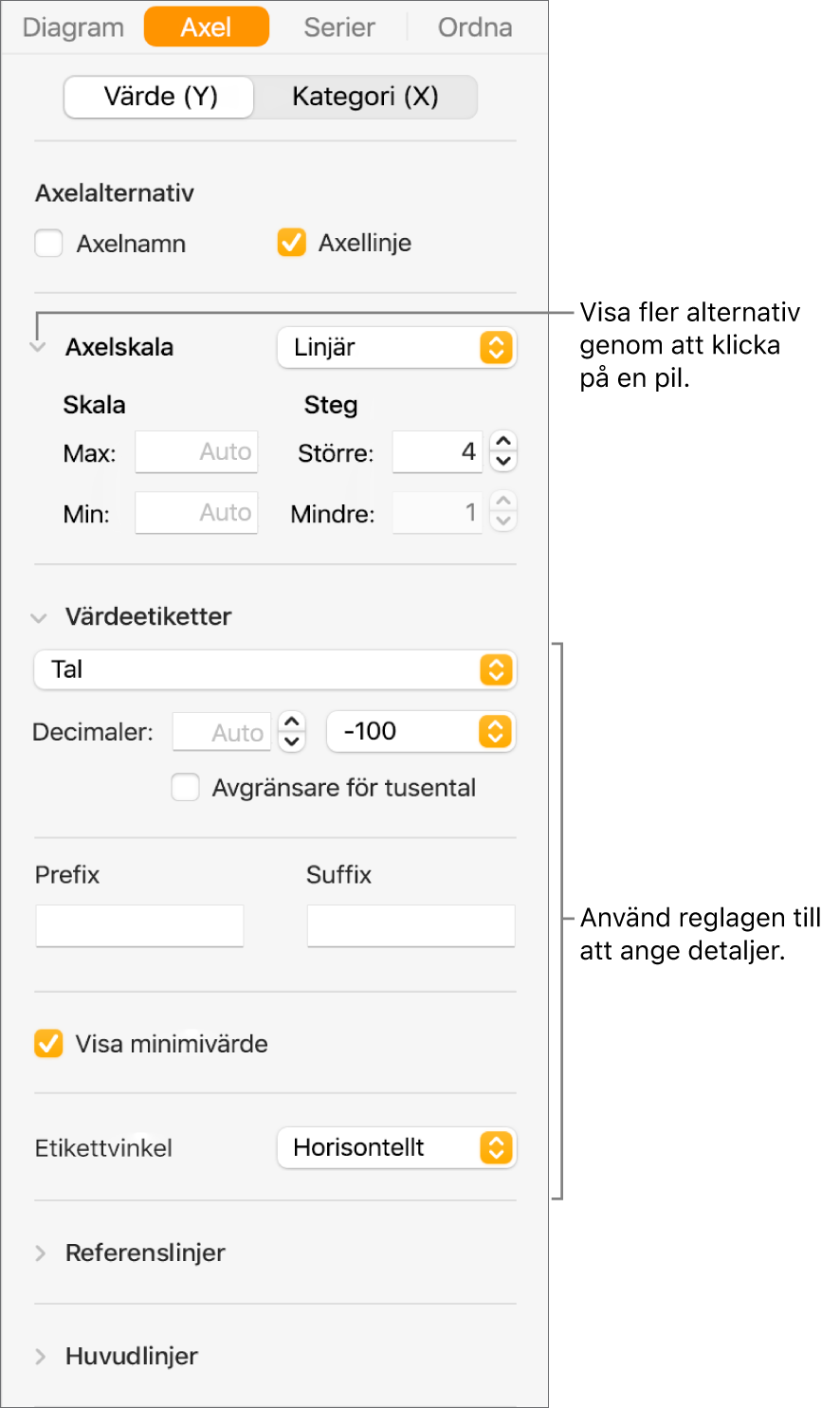Expand the Huvudlinjer section
The image size is (840, 1408).
[x=40, y=1357]
